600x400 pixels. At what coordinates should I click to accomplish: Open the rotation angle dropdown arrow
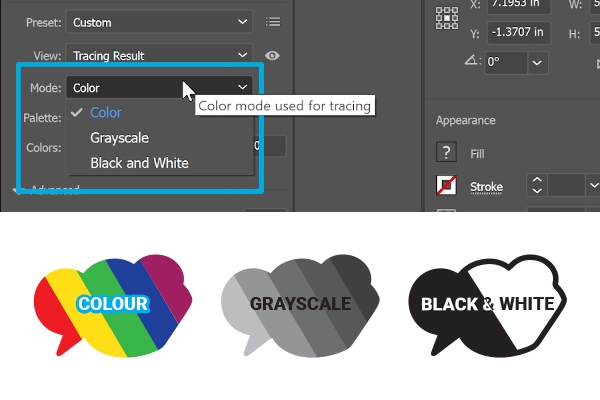coord(538,62)
